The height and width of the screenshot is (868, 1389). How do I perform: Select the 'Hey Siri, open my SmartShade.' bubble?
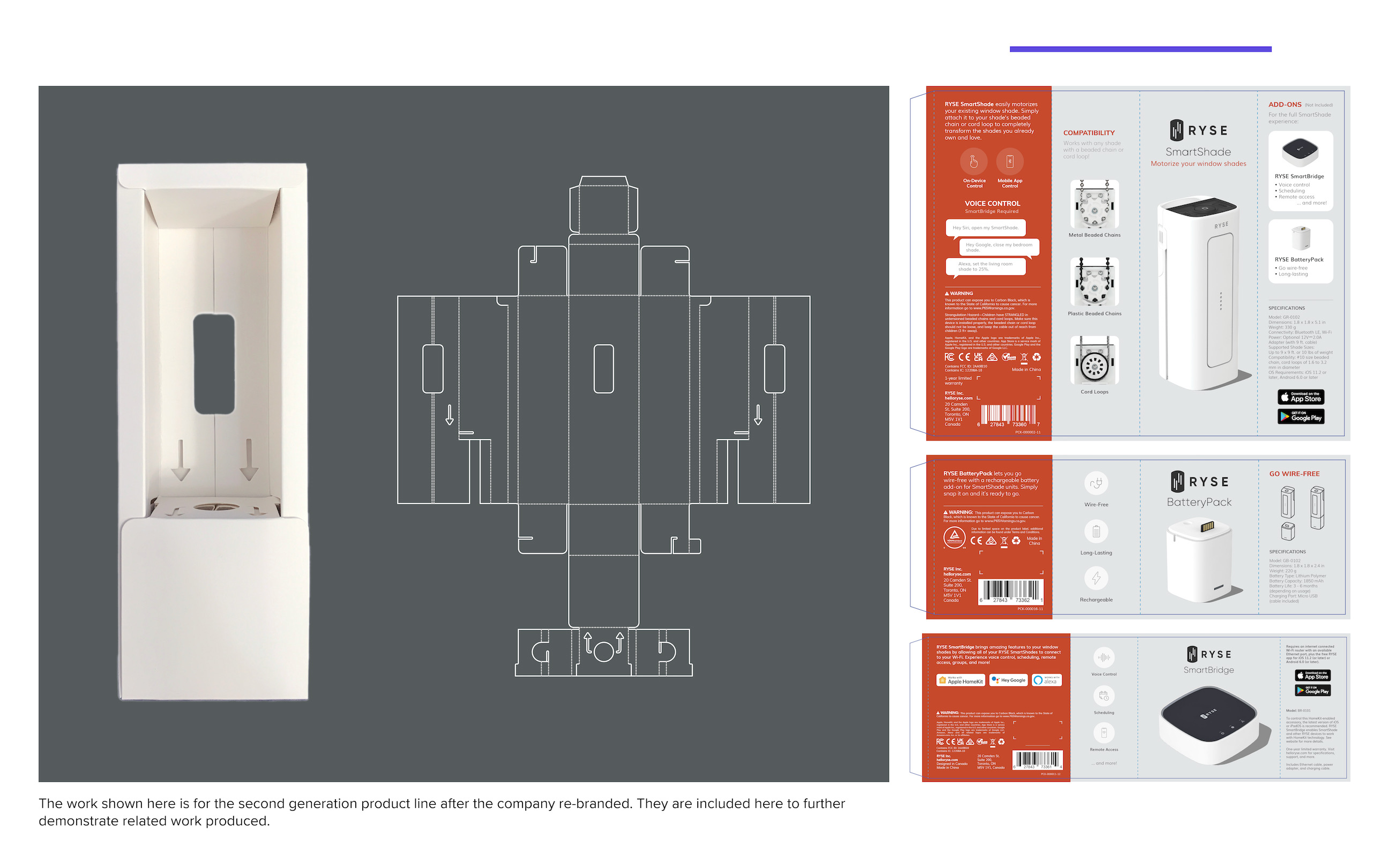pyautogui.click(x=985, y=228)
